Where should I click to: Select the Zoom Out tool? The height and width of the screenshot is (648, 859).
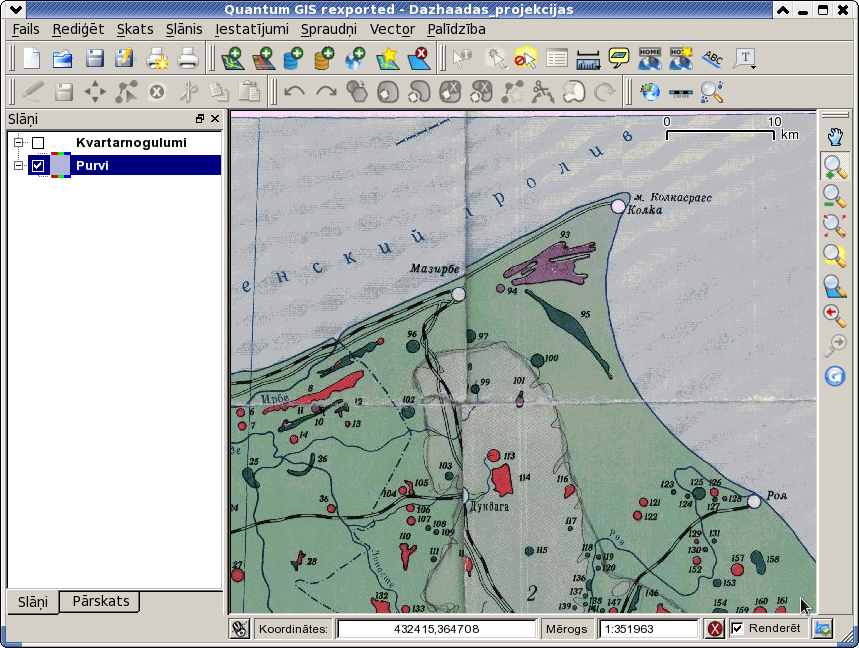coord(835,196)
